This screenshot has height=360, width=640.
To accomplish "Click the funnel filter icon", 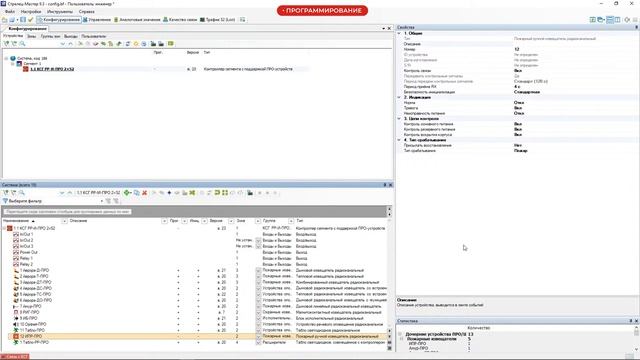I will 5,201.
